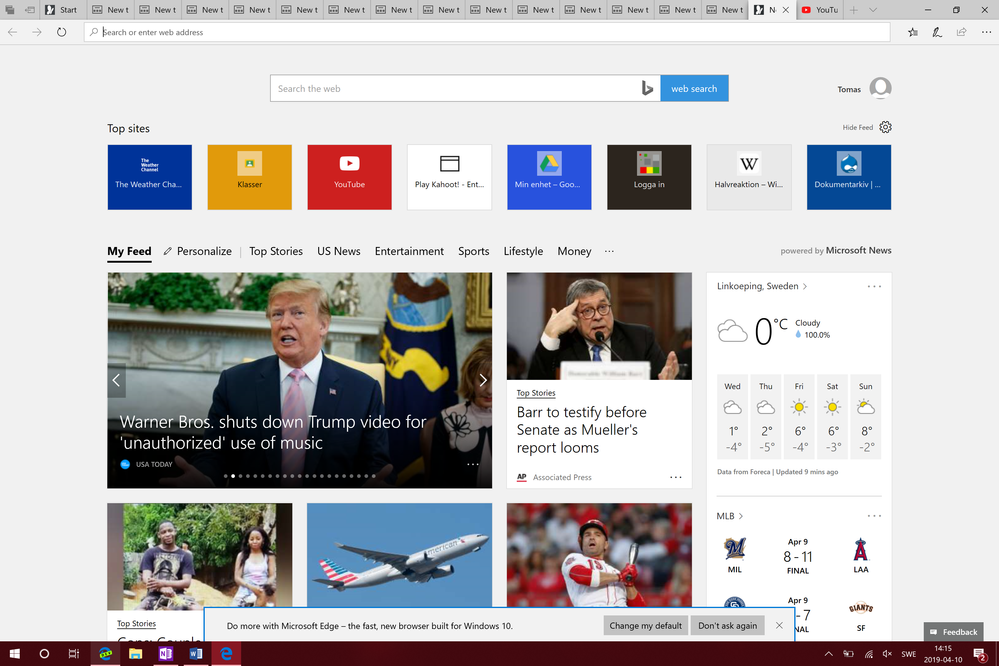Click the web search button
999x666 pixels.
coord(694,89)
